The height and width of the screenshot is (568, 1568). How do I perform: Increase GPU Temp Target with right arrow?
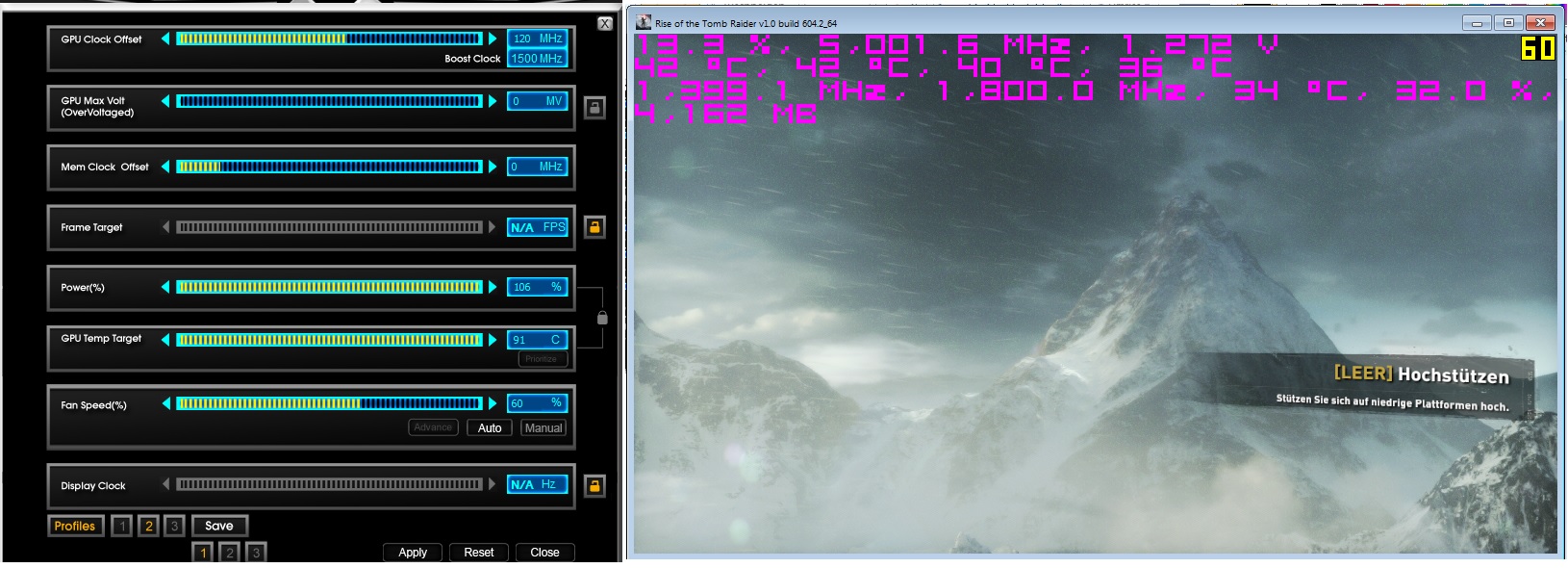pyautogui.click(x=493, y=340)
